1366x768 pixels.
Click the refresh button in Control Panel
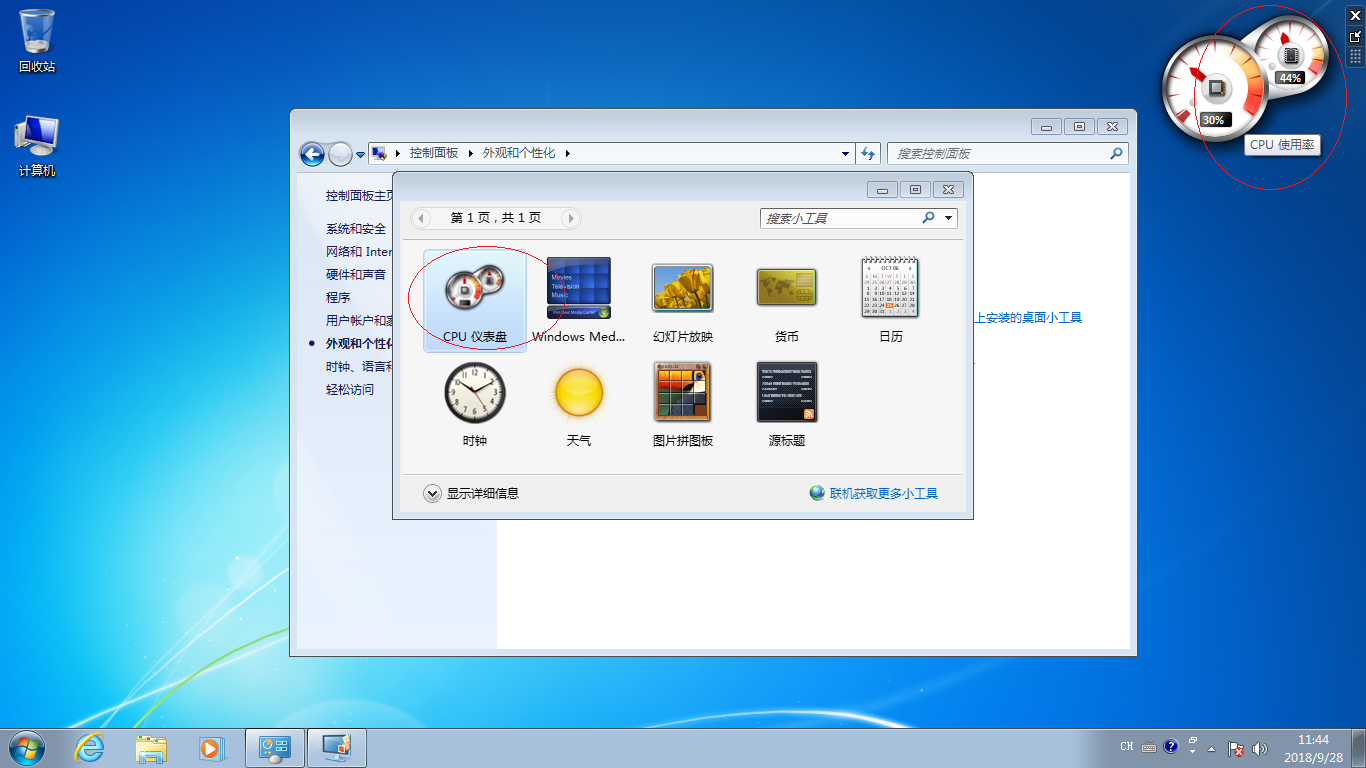[868, 154]
